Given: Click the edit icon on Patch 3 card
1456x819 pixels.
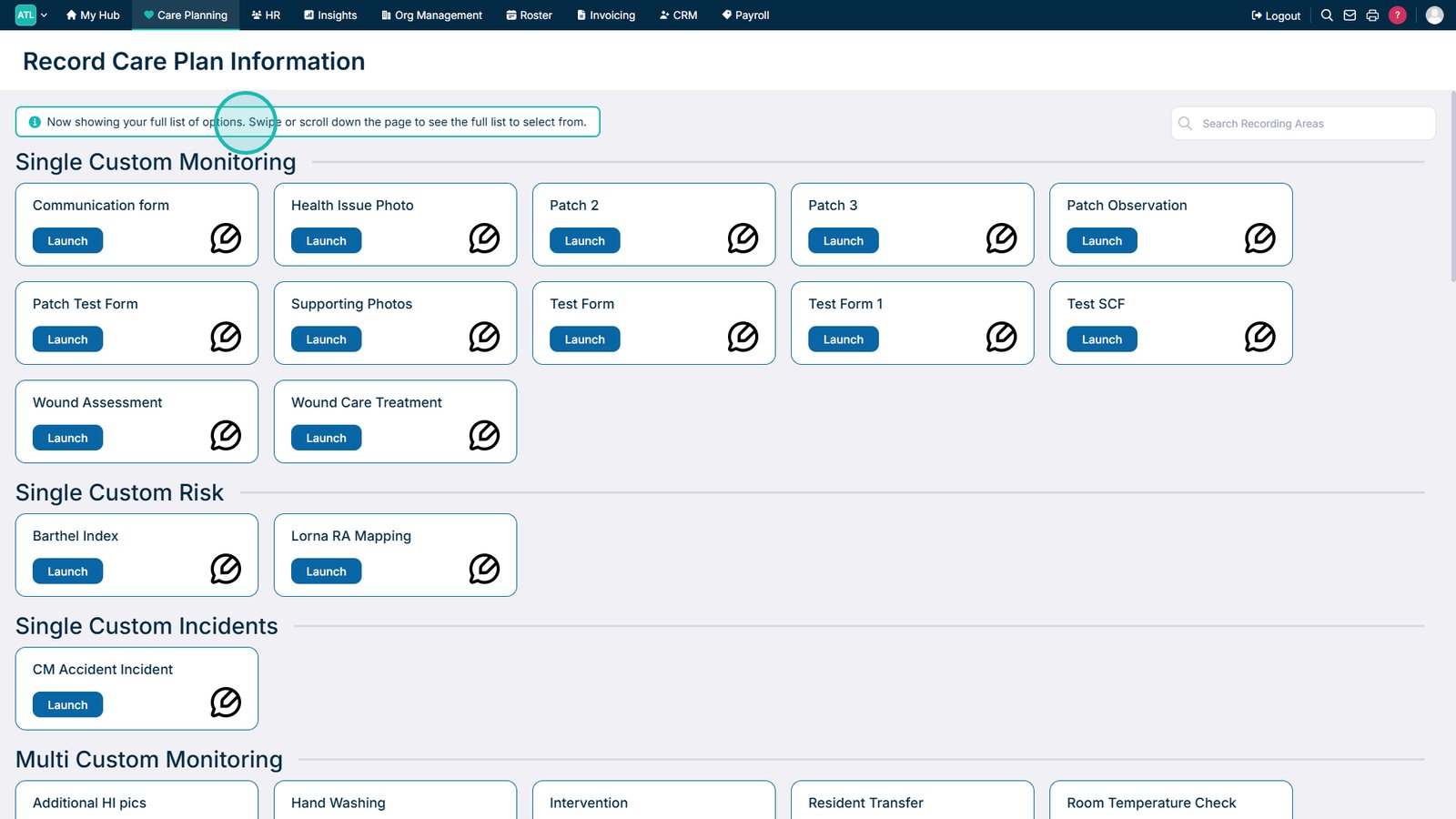Looking at the screenshot, I should click(1001, 238).
